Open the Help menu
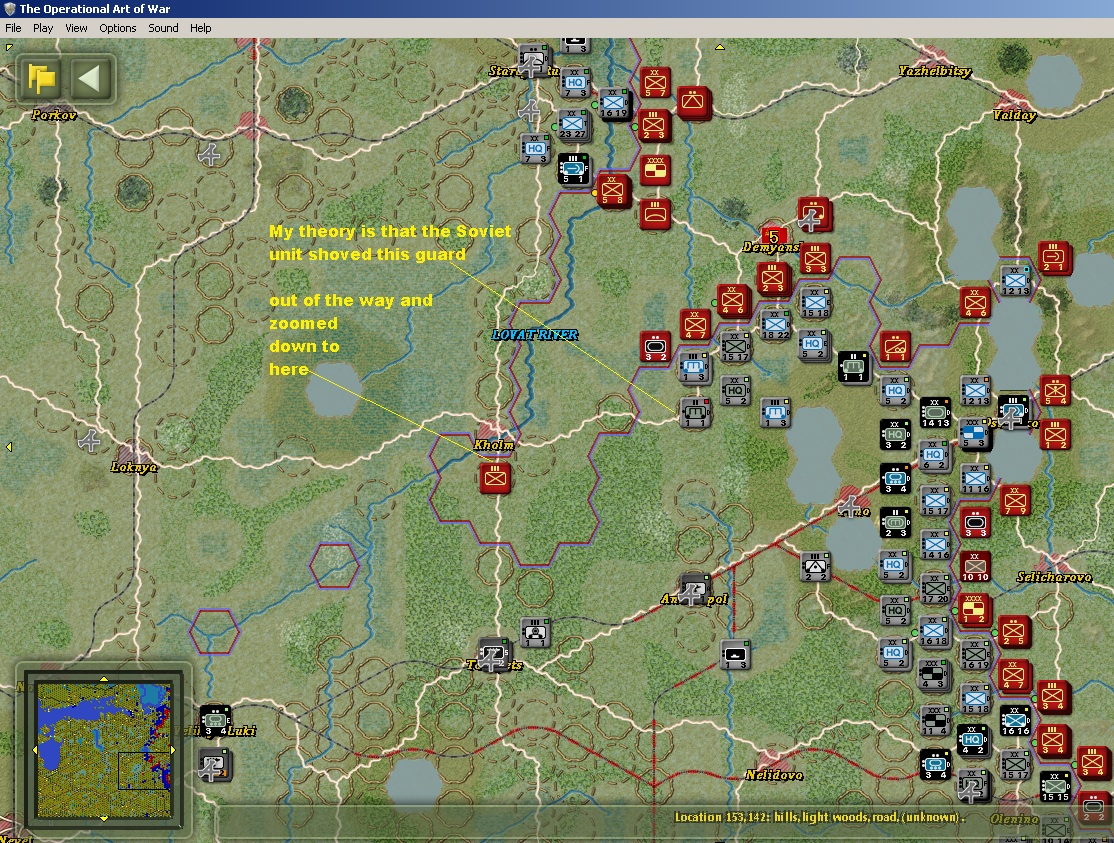Image resolution: width=1114 pixels, height=843 pixels. [x=200, y=28]
